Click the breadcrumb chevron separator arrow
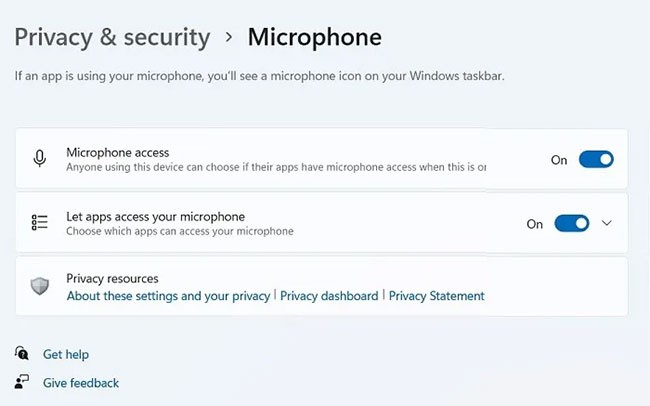 [x=229, y=38]
